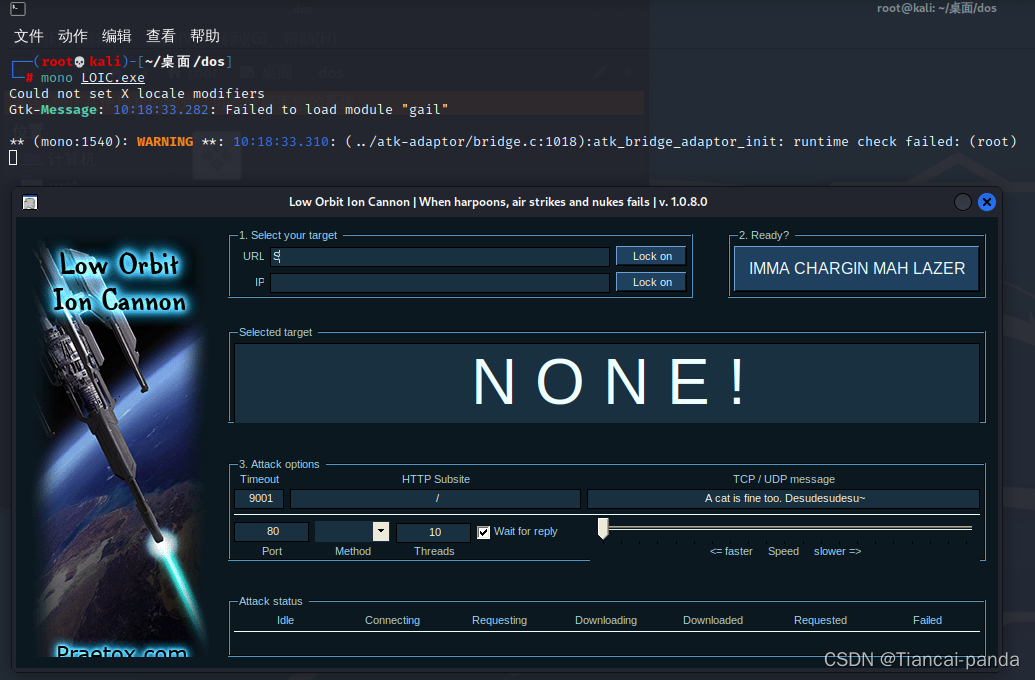Minimize the Low Orbit Ion Cannon window
This screenshot has height=680, width=1035.
[962, 202]
